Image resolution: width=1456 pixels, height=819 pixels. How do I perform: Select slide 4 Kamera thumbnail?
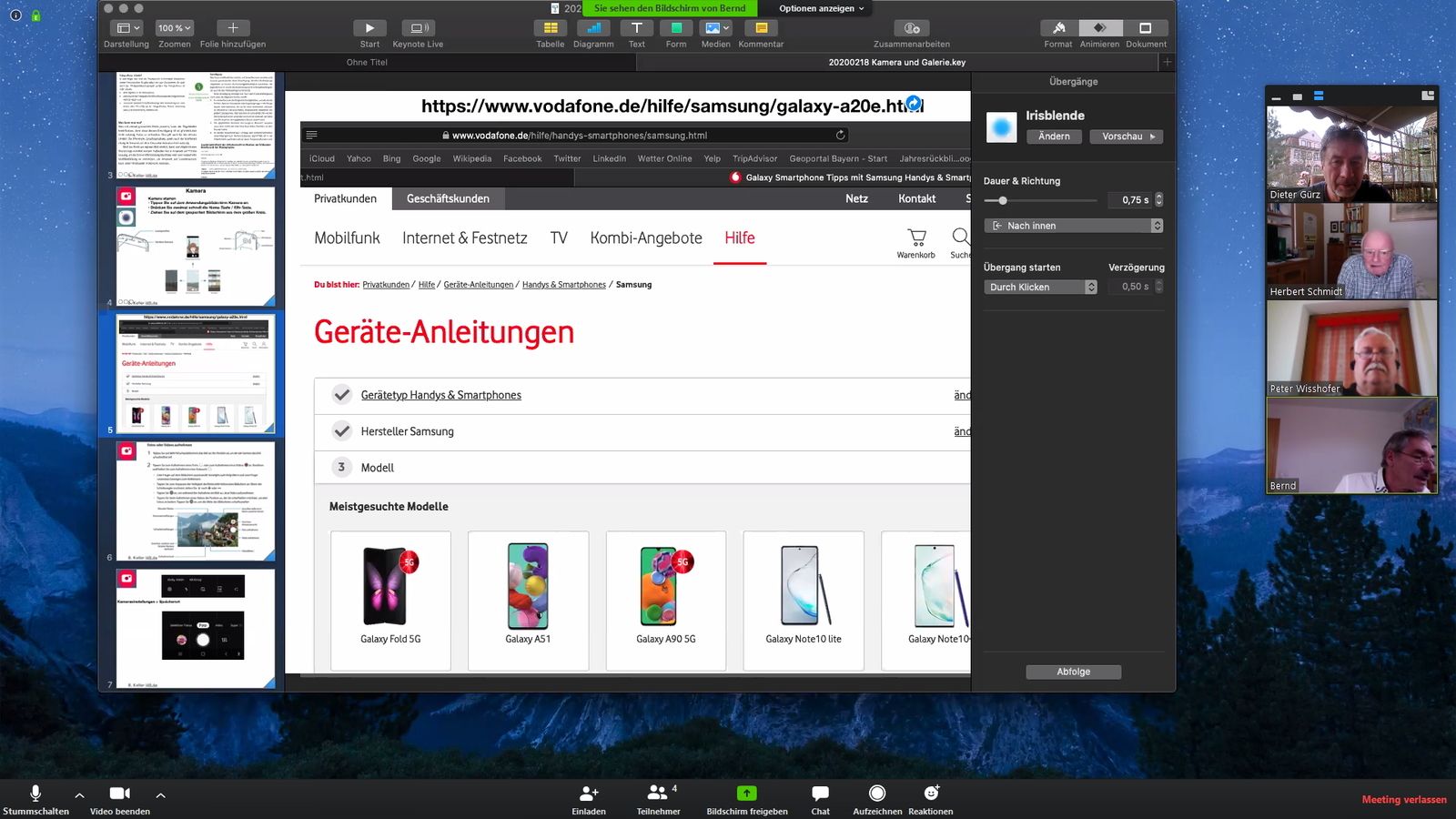(x=195, y=246)
